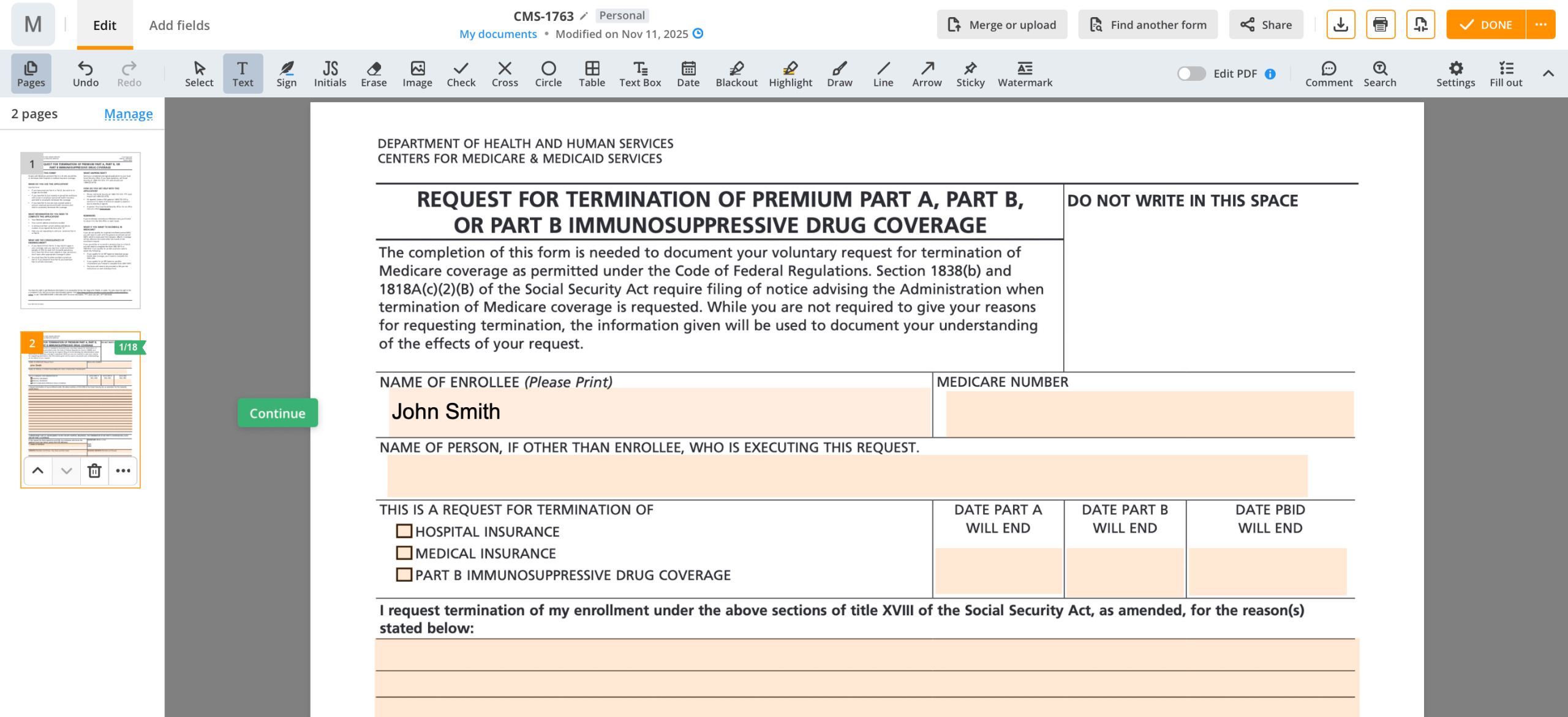Toggle the Edit PDF switch
1568x717 pixels.
coord(1191,73)
